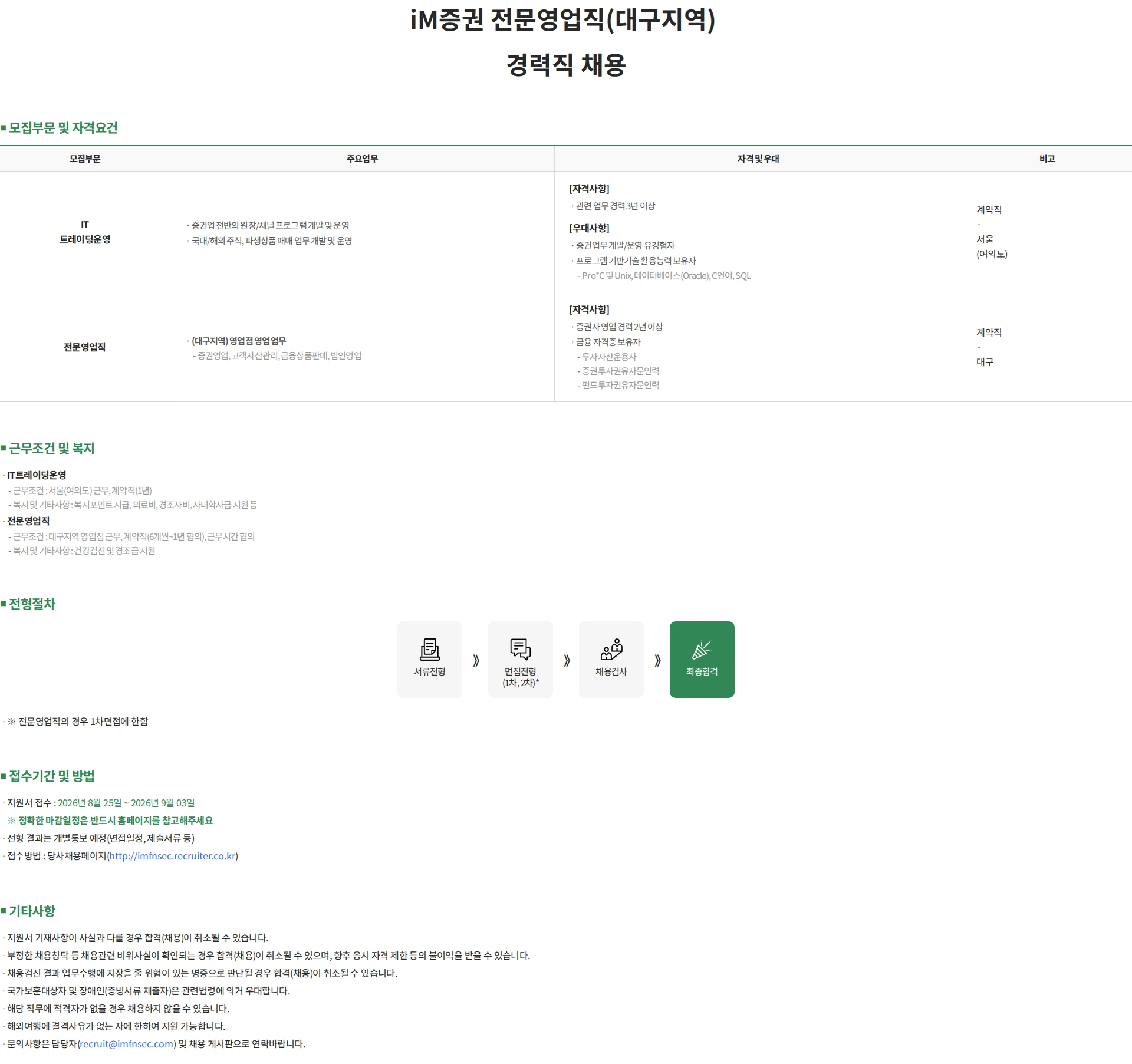Click the page title iM증권 전문영업직(대구지역)
This screenshot has height=1064, width=1132.
(563, 20)
